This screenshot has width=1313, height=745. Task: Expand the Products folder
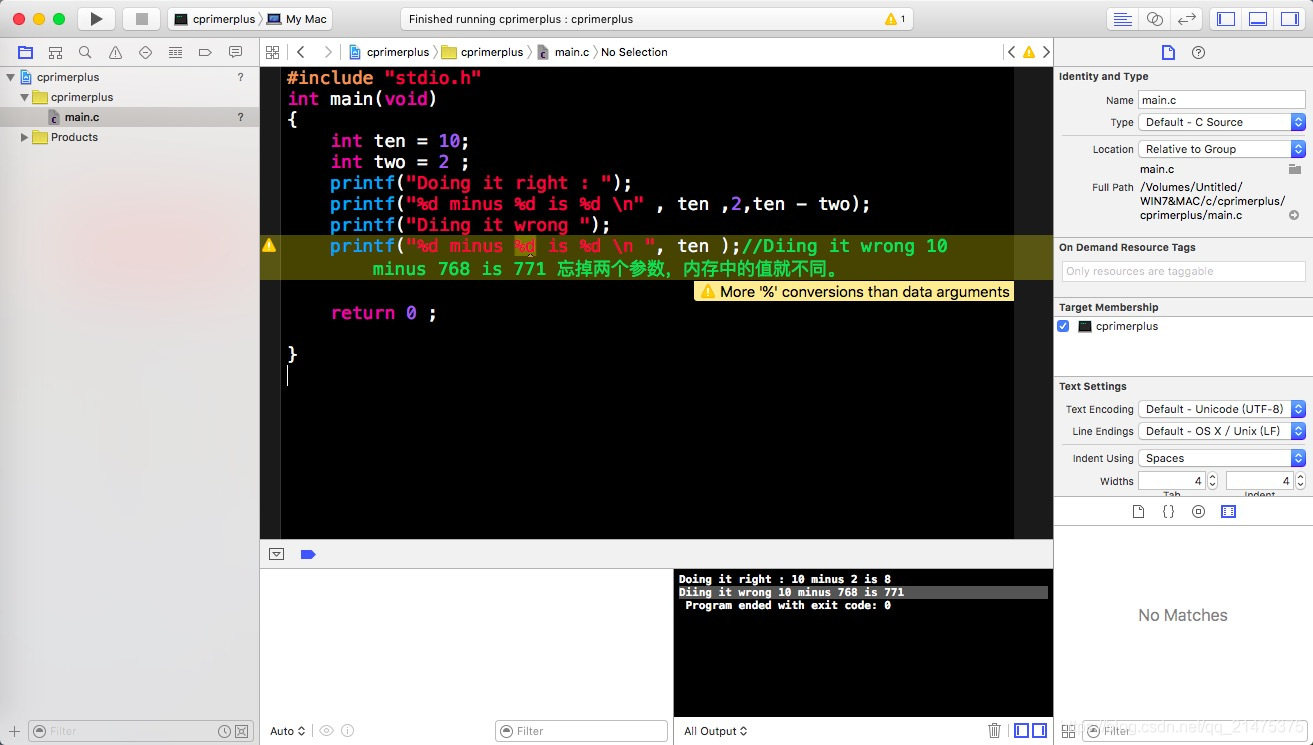pyautogui.click(x=24, y=137)
